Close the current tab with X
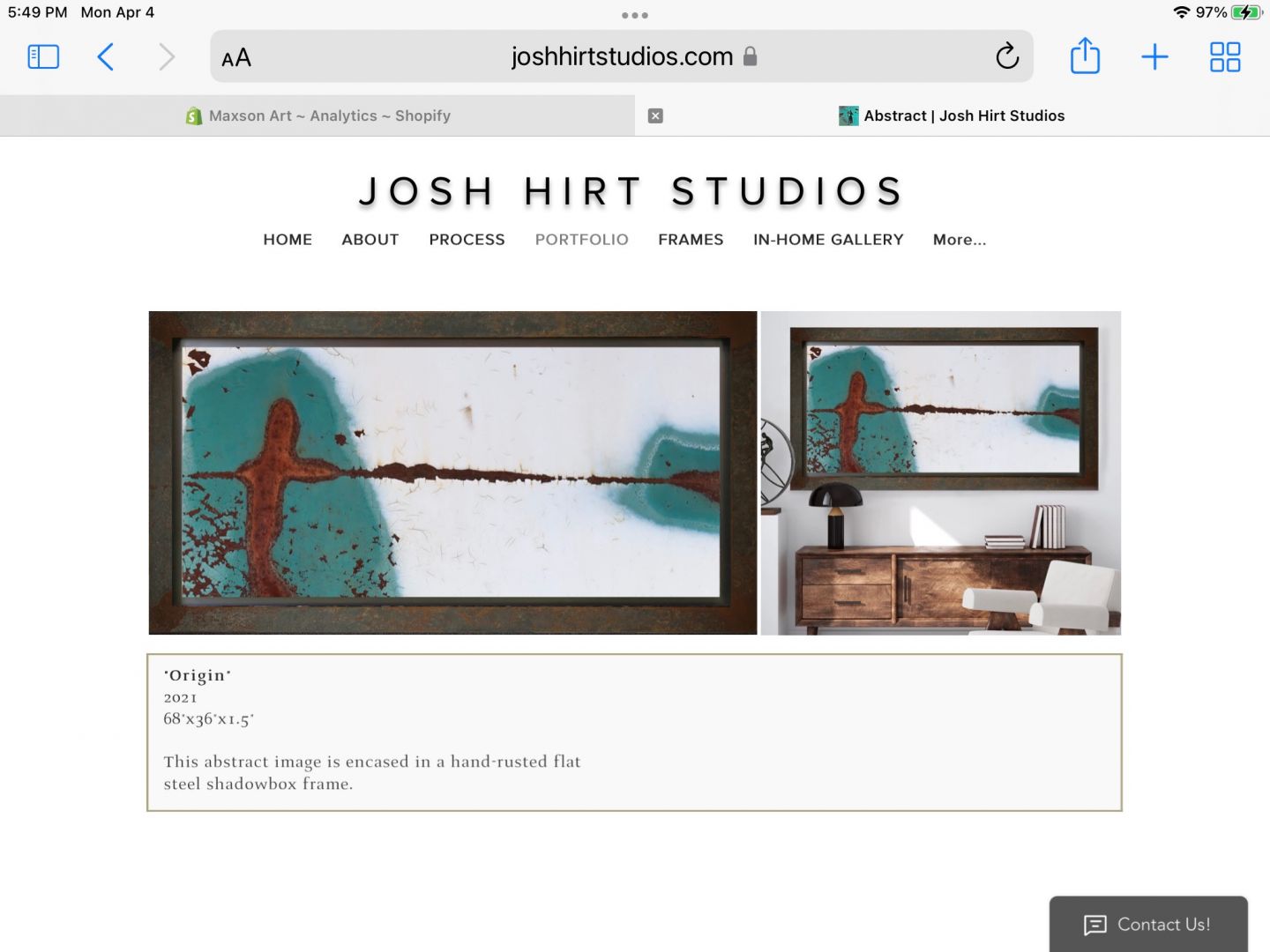This screenshot has height=952, width=1270. tap(655, 115)
